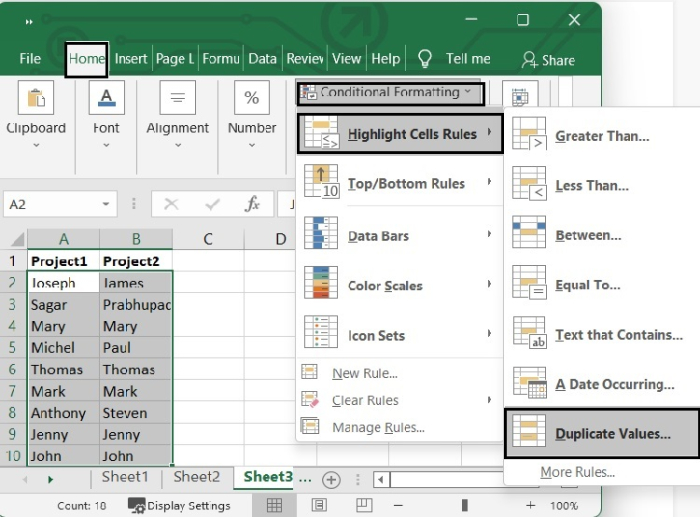Select cell A3 containing Sagar
The image size is (700, 517).
[63, 305]
